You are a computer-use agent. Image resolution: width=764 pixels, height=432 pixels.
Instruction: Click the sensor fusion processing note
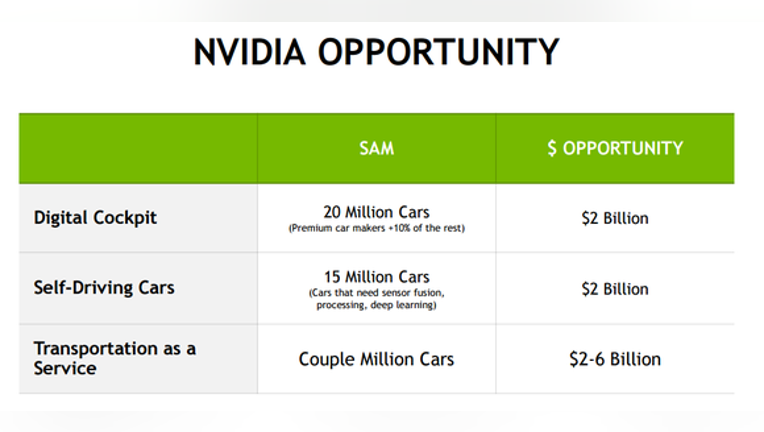point(376,299)
